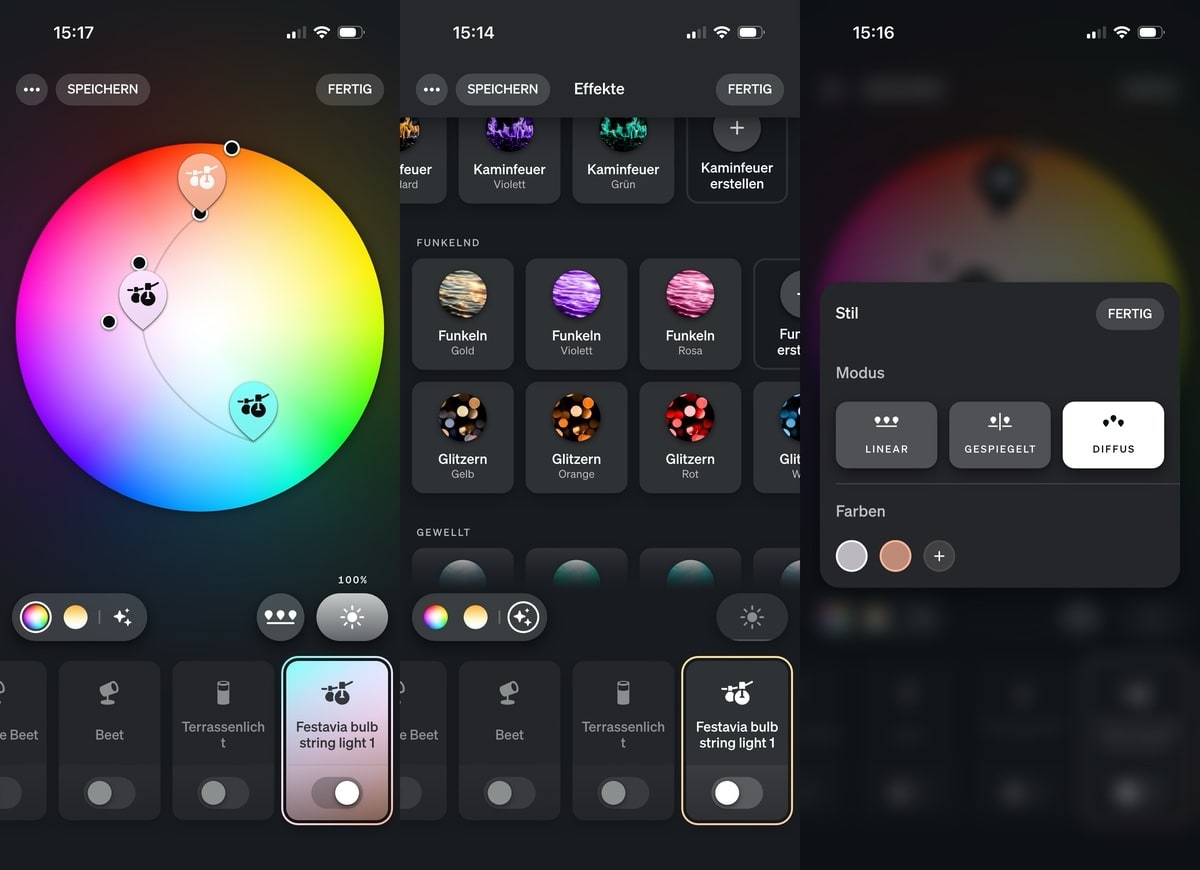Select the copper color swatch under Farben
This screenshot has height=870, width=1200.
click(895, 556)
